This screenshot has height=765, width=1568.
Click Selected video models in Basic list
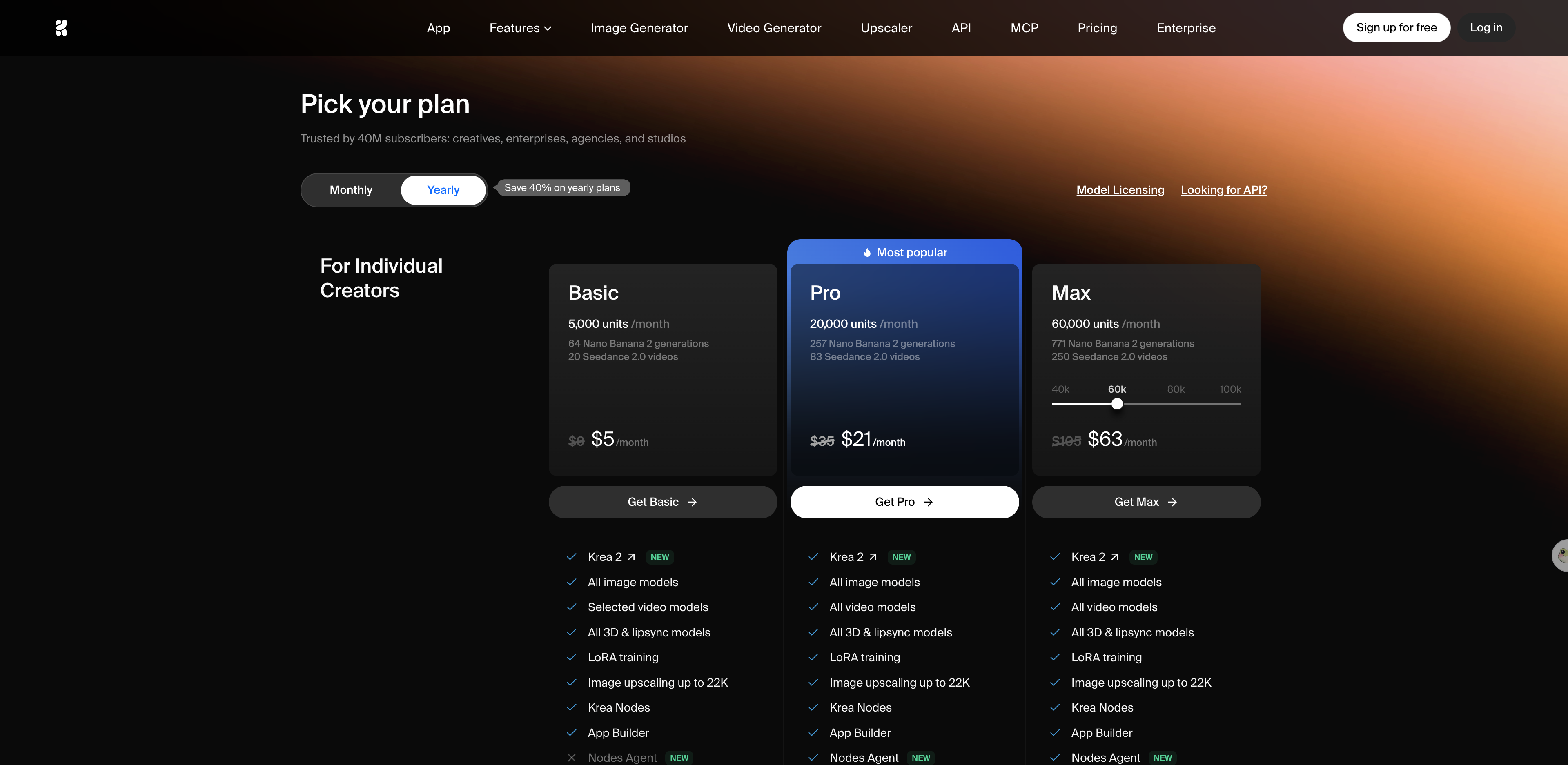coord(648,607)
